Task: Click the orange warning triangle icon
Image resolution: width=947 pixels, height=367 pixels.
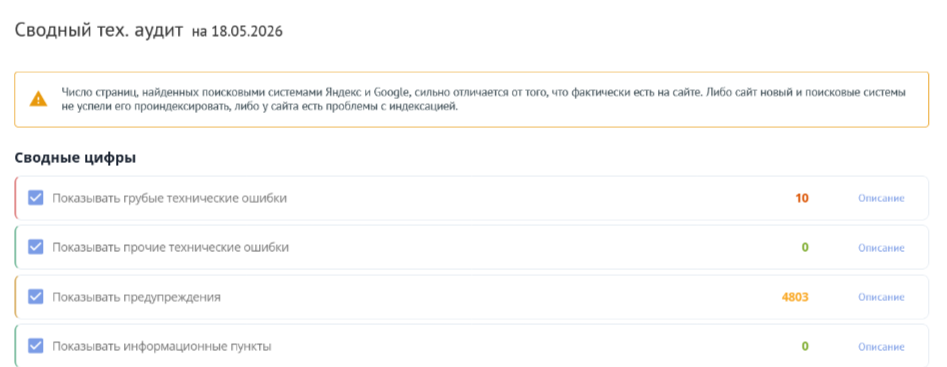Action: (x=38, y=99)
